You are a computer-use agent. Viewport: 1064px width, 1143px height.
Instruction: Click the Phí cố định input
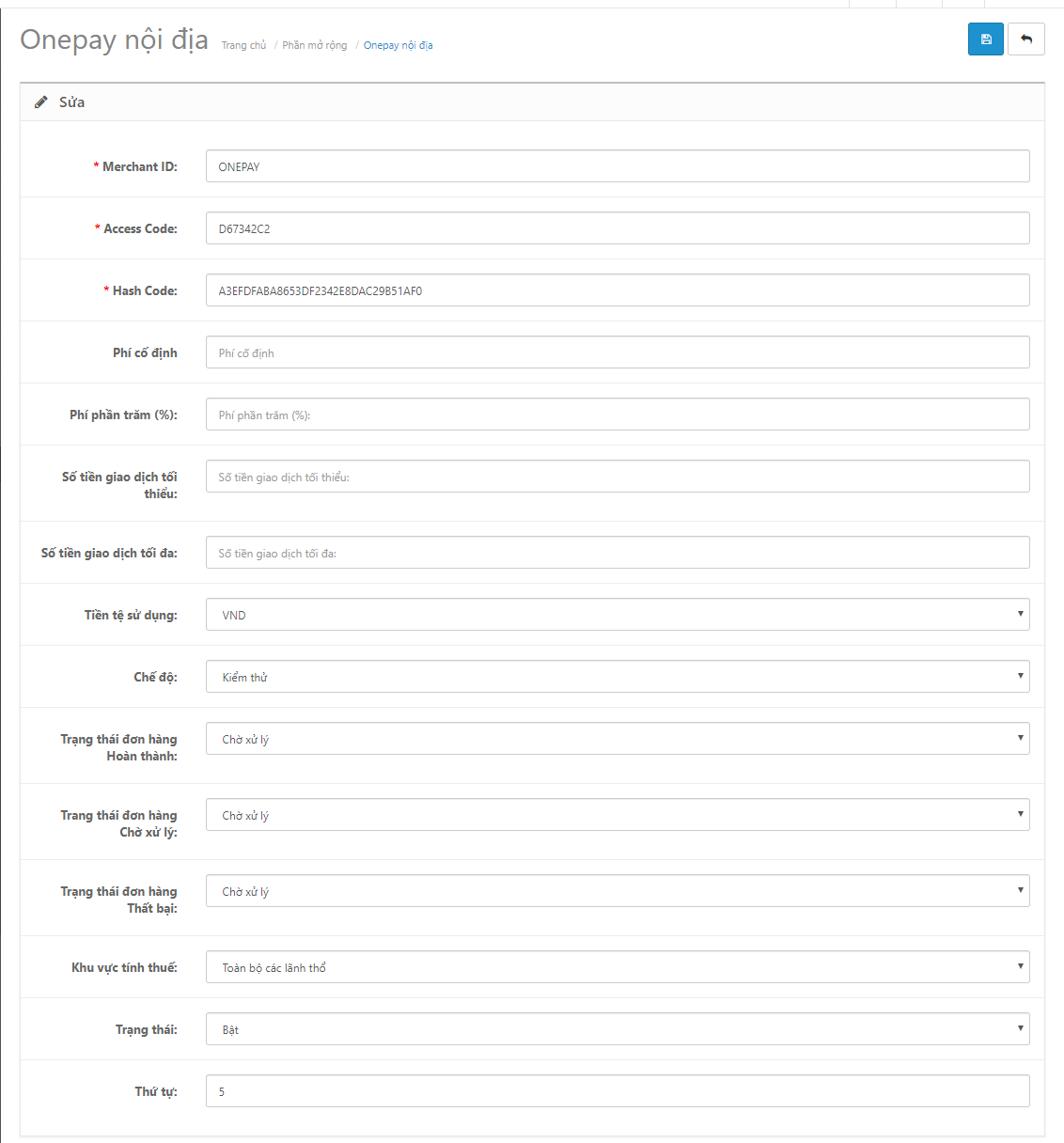(618, 352)
